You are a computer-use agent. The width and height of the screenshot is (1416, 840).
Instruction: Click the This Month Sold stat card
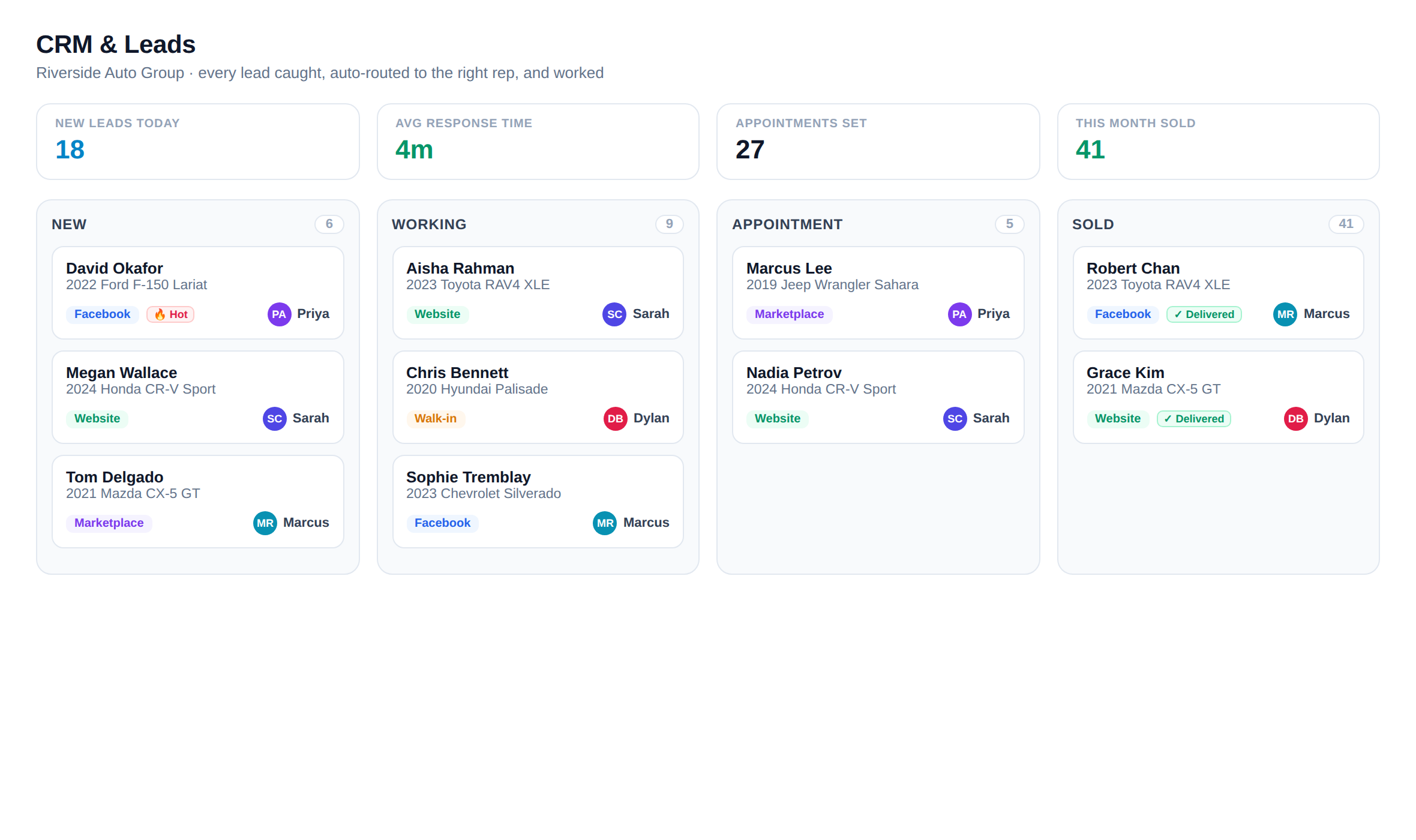[x=1219, y=142]
